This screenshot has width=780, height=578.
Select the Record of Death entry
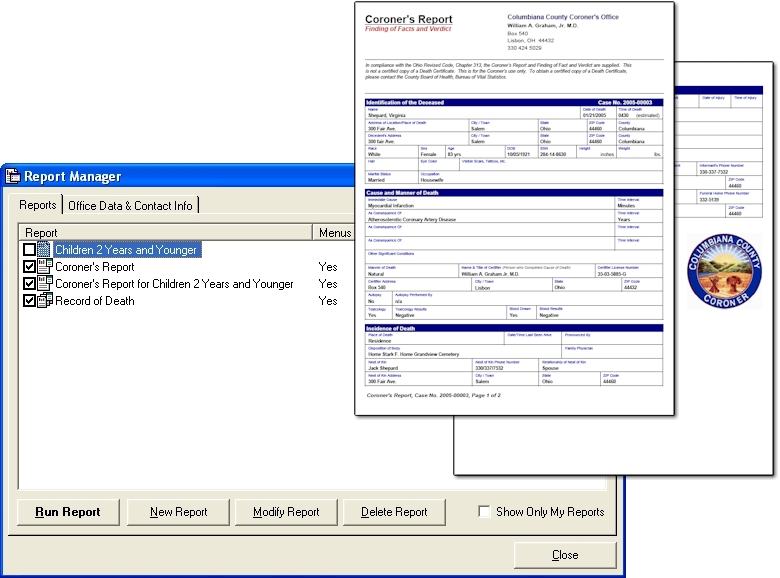[x=95, y=300]
